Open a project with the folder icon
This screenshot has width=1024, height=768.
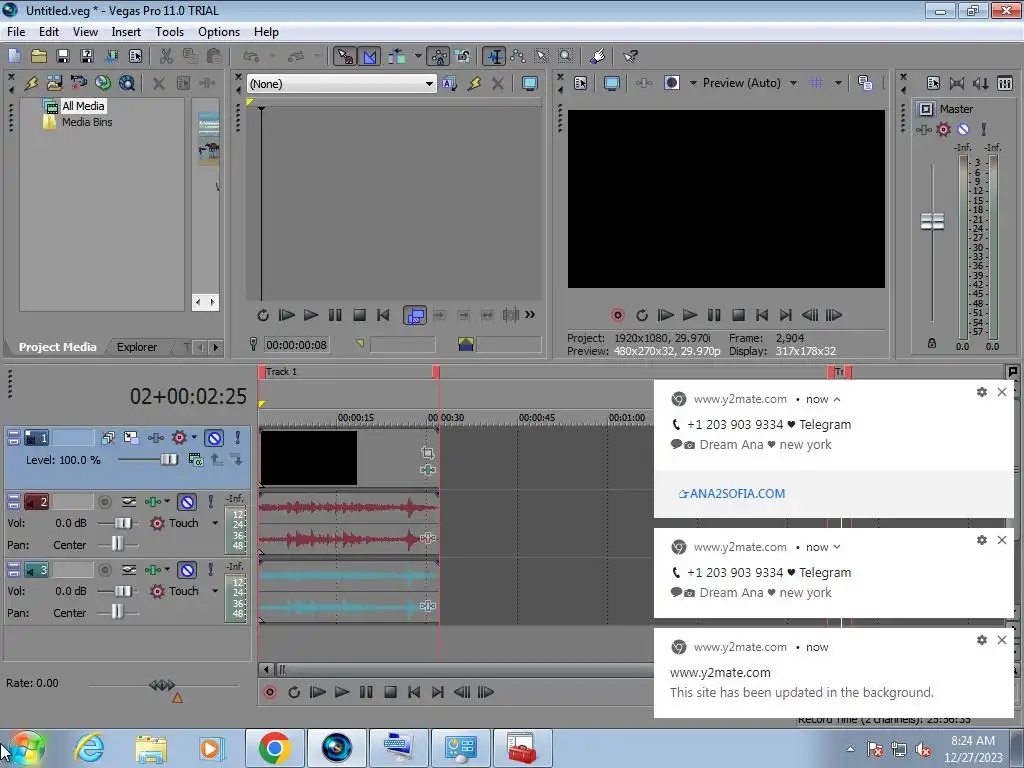(x=39, y=56)
